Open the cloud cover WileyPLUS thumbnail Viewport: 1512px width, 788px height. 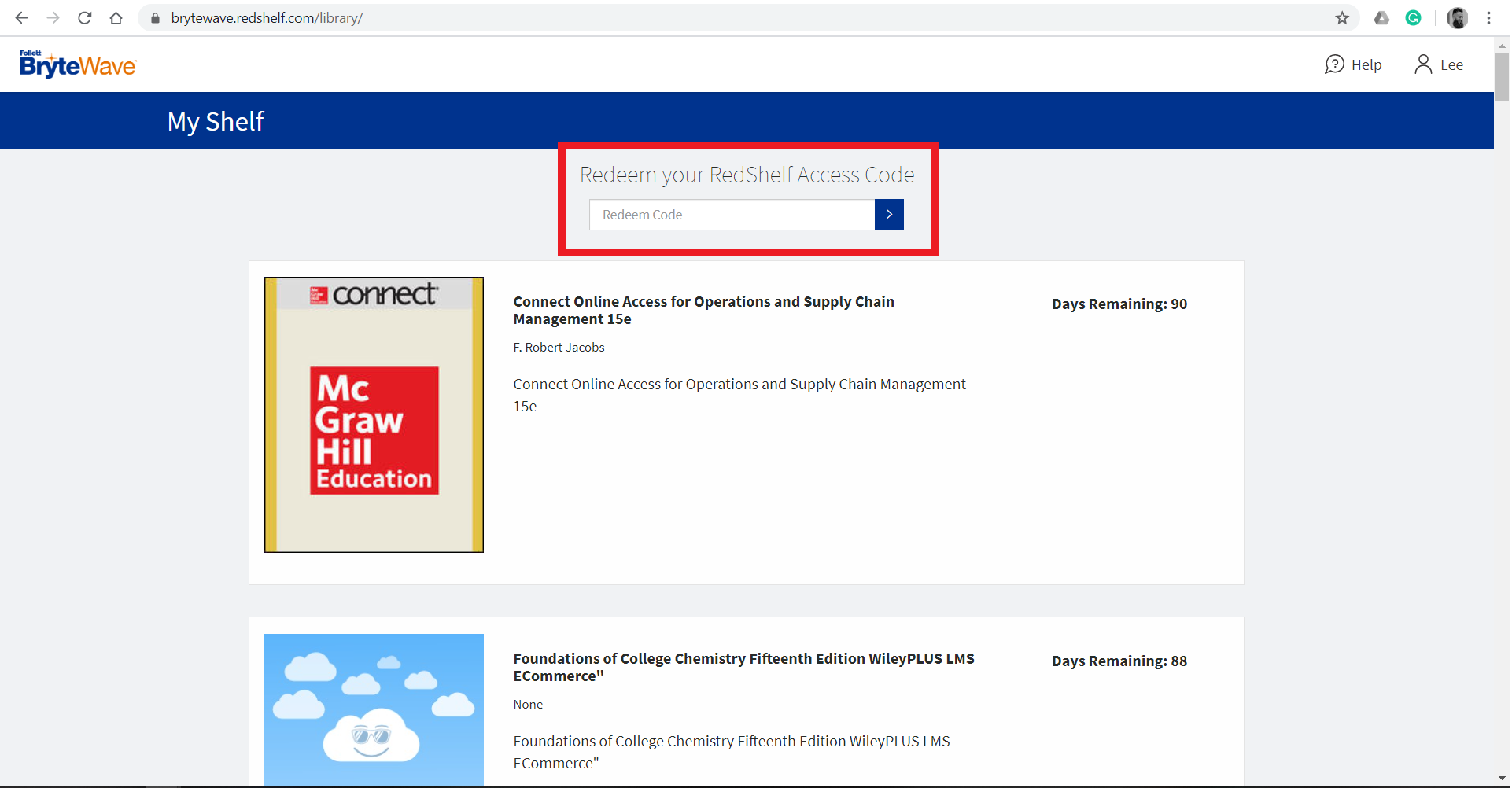(374, 709)
